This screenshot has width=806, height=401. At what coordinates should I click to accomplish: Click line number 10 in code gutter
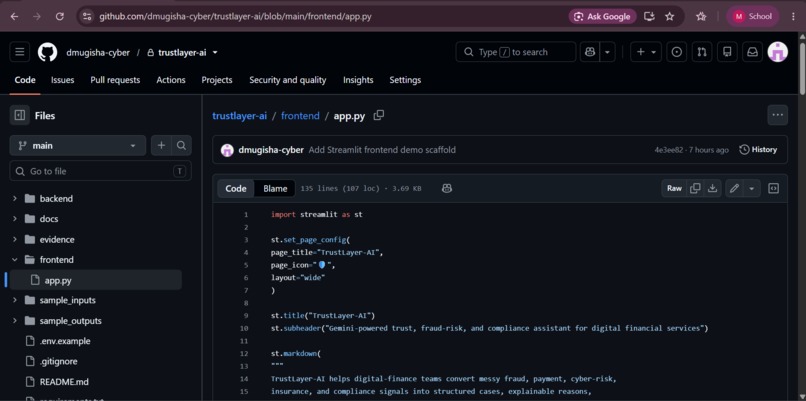coord(244,328)
